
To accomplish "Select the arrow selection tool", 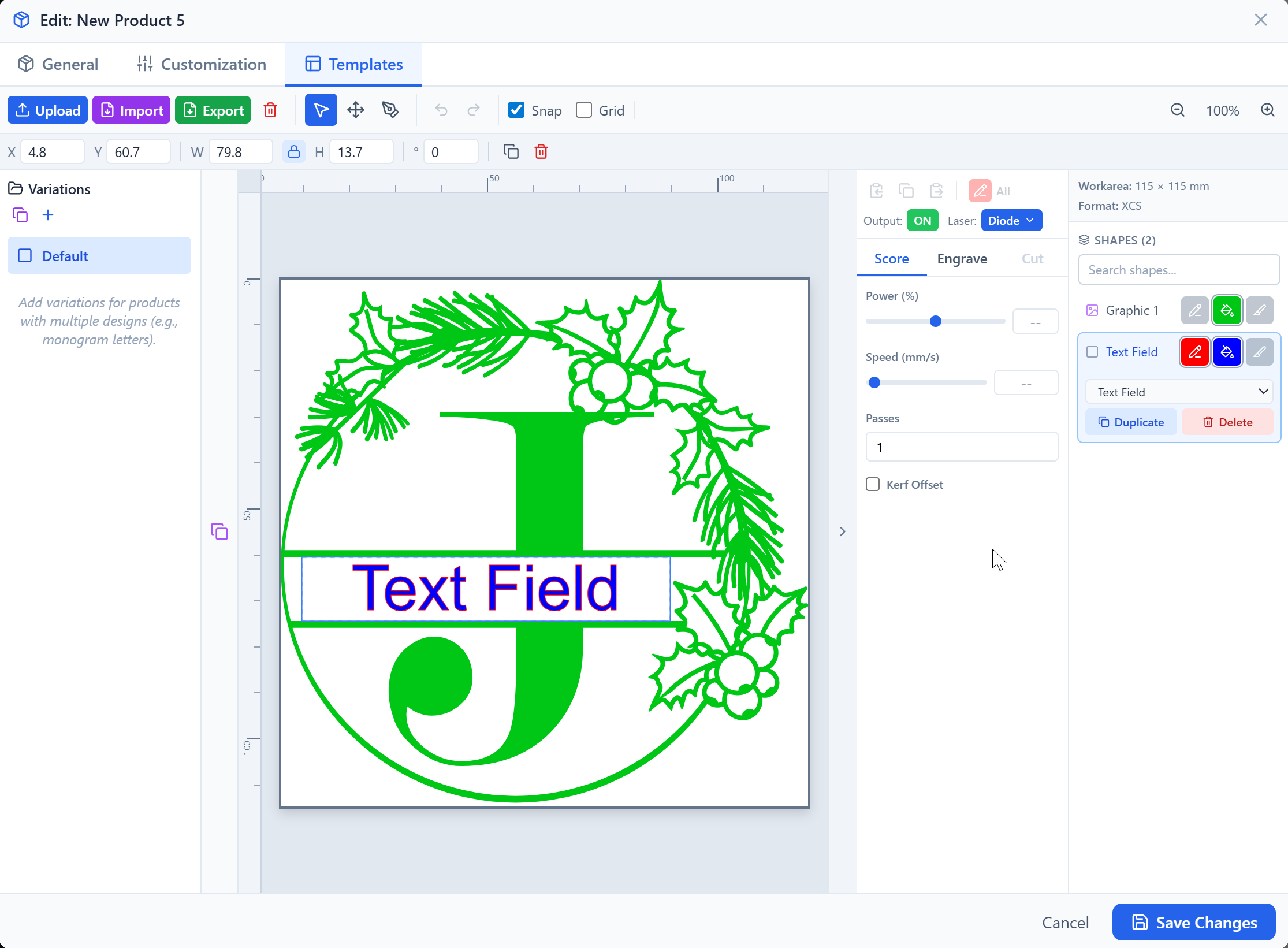I will tap(321, 110).
